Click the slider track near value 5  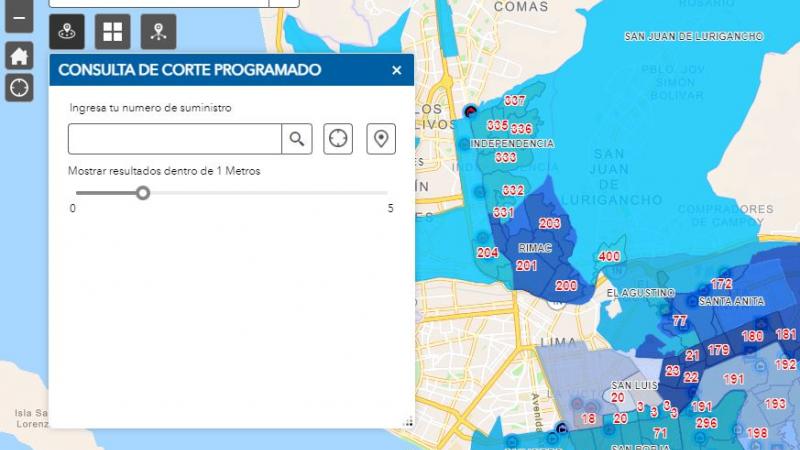click(385, 192)
